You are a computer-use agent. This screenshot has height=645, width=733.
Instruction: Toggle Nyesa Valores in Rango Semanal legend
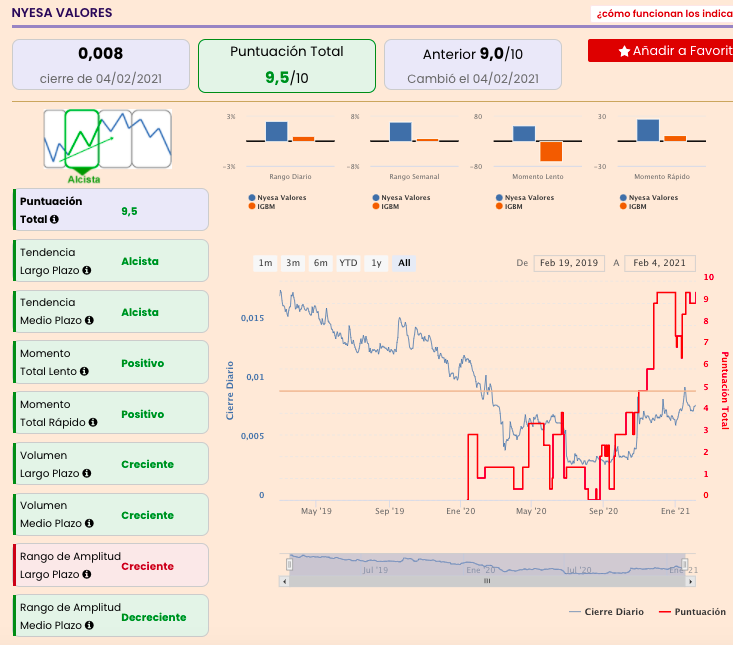click(401, 198)
